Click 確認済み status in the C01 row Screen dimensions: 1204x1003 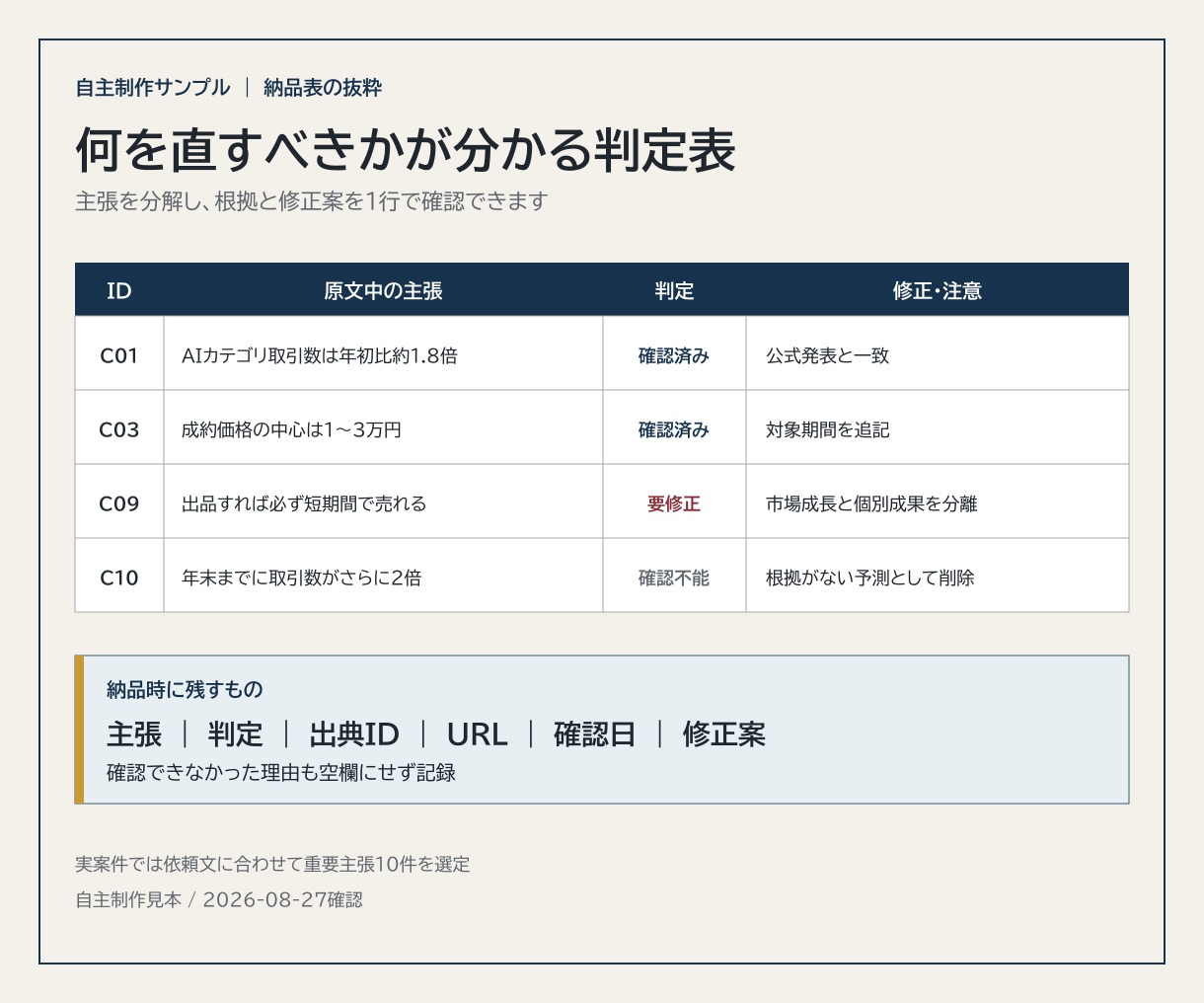click(x=674, y=355)
